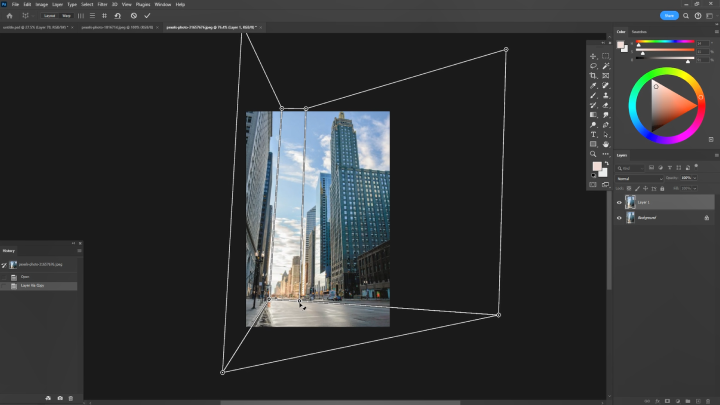Open the layer Kind filter dropdown
This screenshot has height=405, width=720.
[x=630, y=168]
